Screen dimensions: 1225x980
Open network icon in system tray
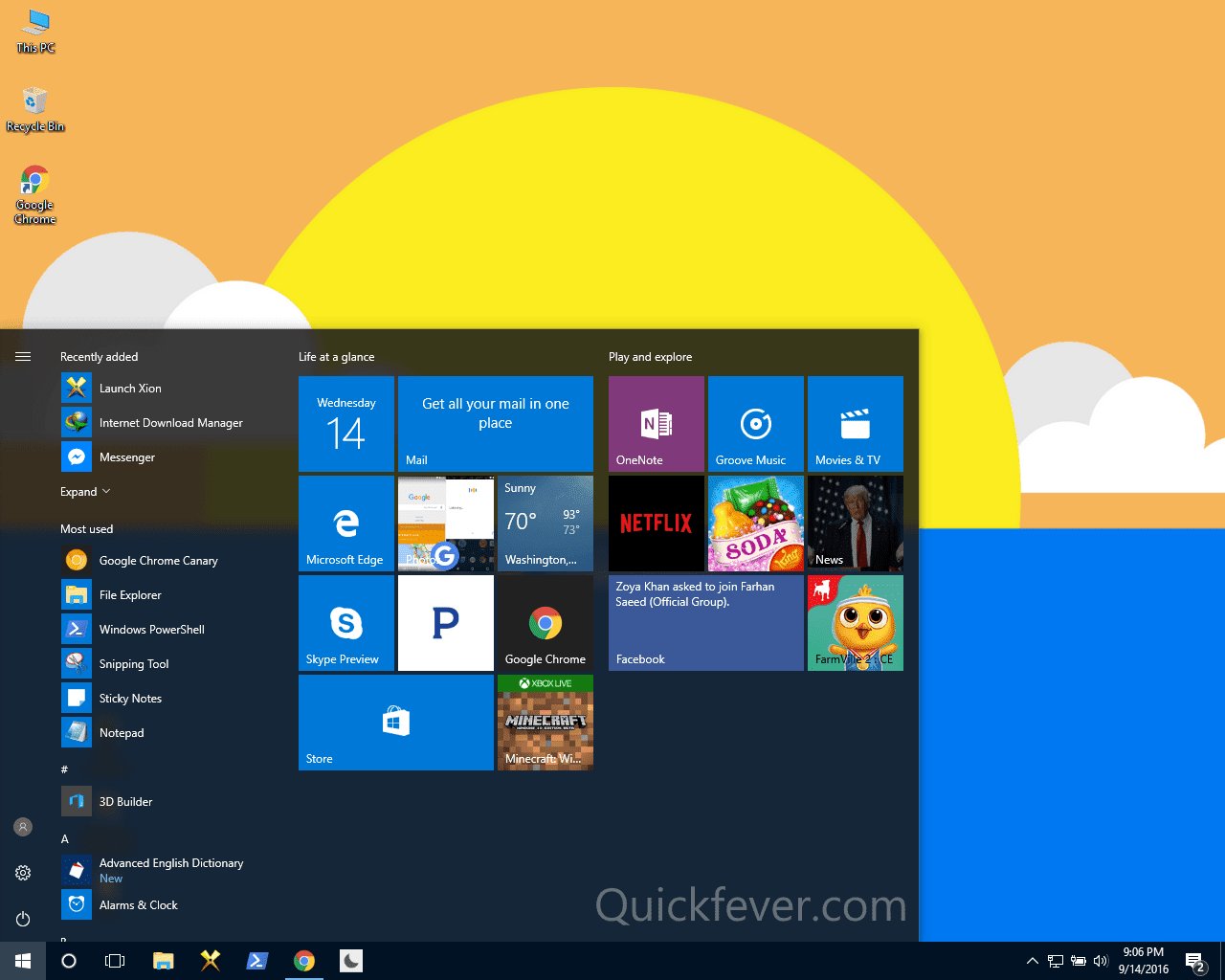1056,961
